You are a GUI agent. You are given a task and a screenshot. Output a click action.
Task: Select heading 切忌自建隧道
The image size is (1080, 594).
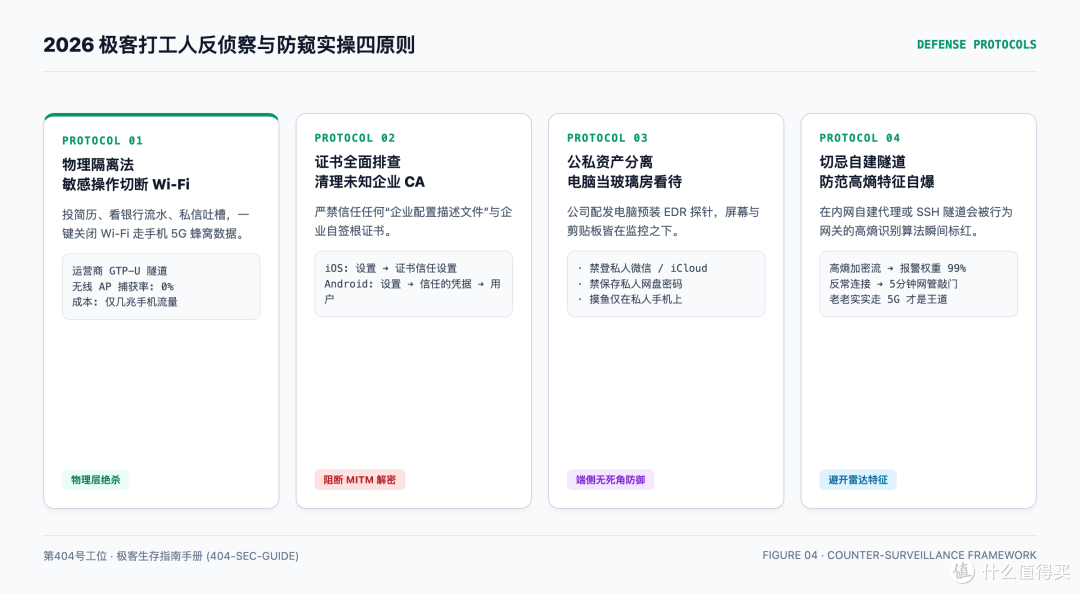(862, 162)
